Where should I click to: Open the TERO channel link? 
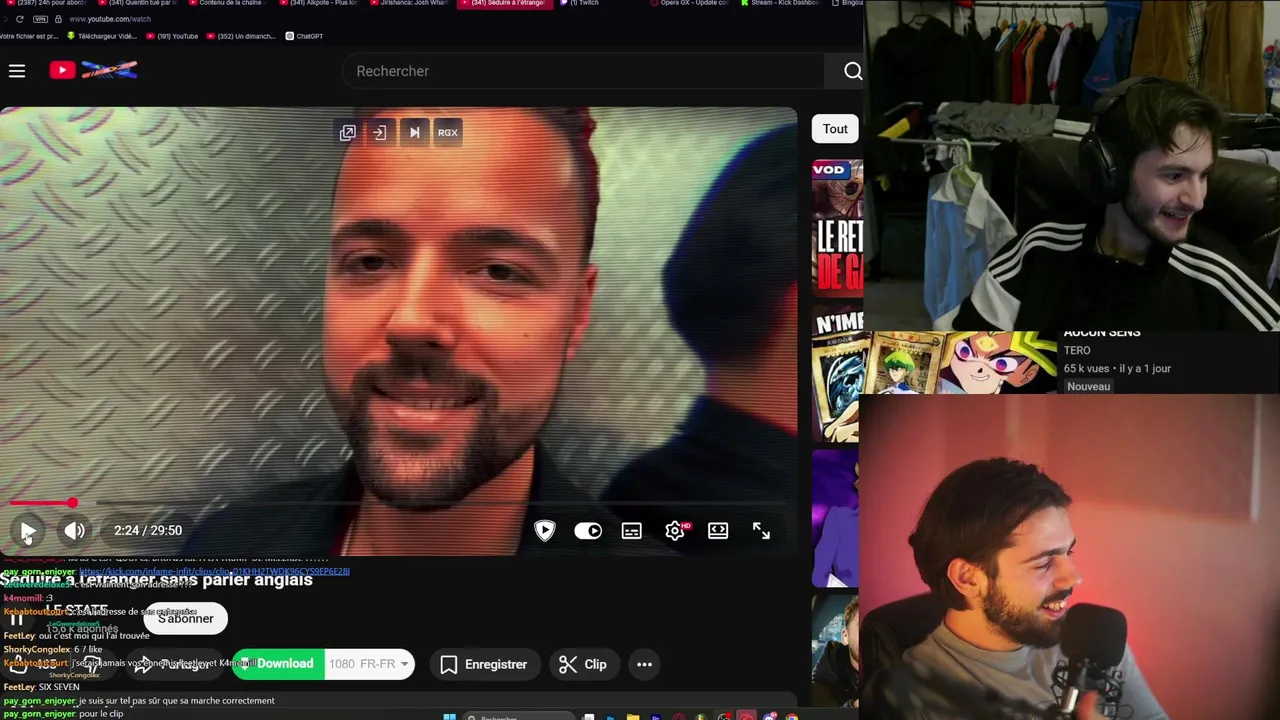pyautogui.click(x=1077, y=350)
